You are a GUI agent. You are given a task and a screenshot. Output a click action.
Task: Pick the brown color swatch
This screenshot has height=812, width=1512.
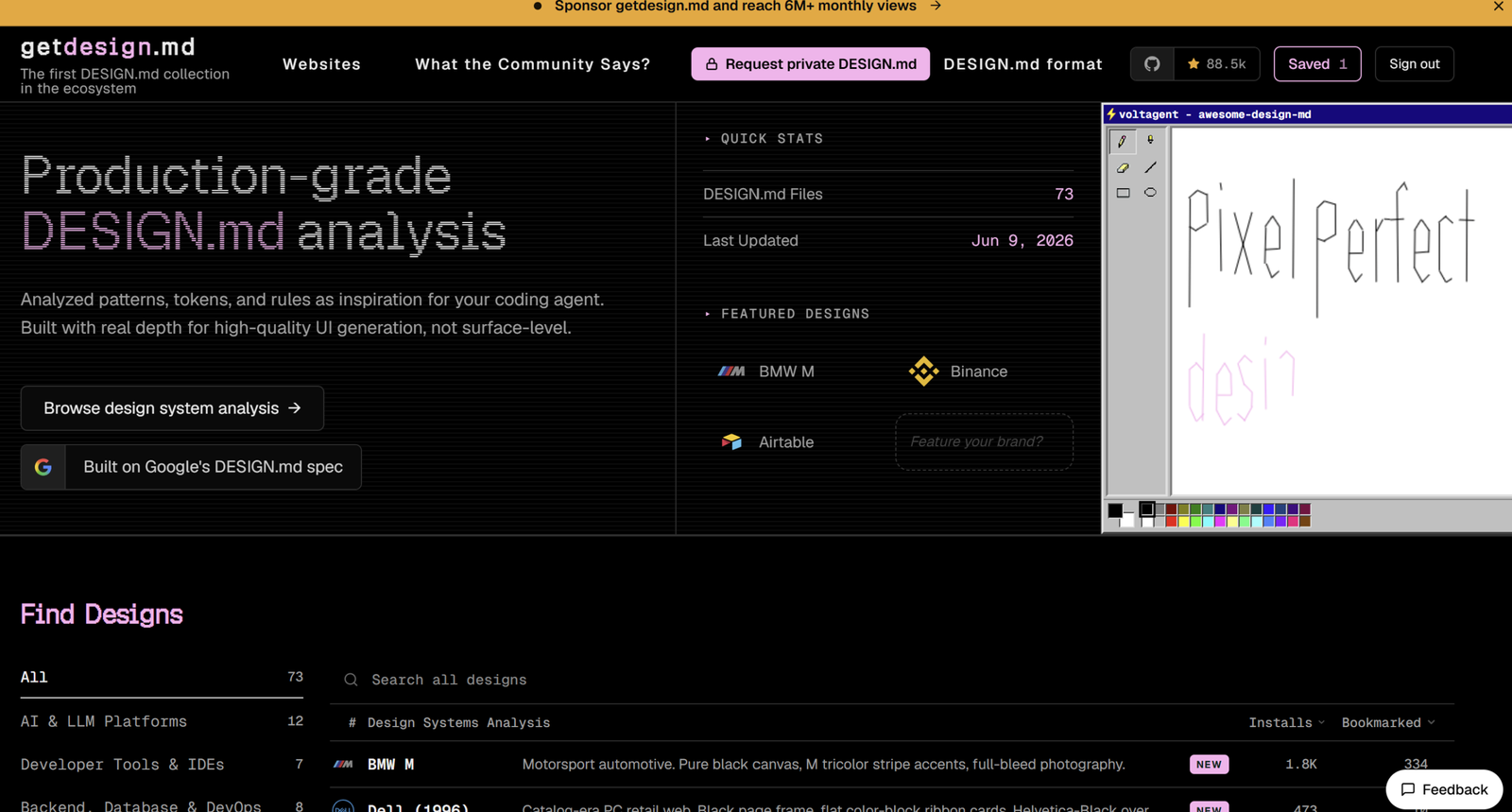coord(1305,522)
